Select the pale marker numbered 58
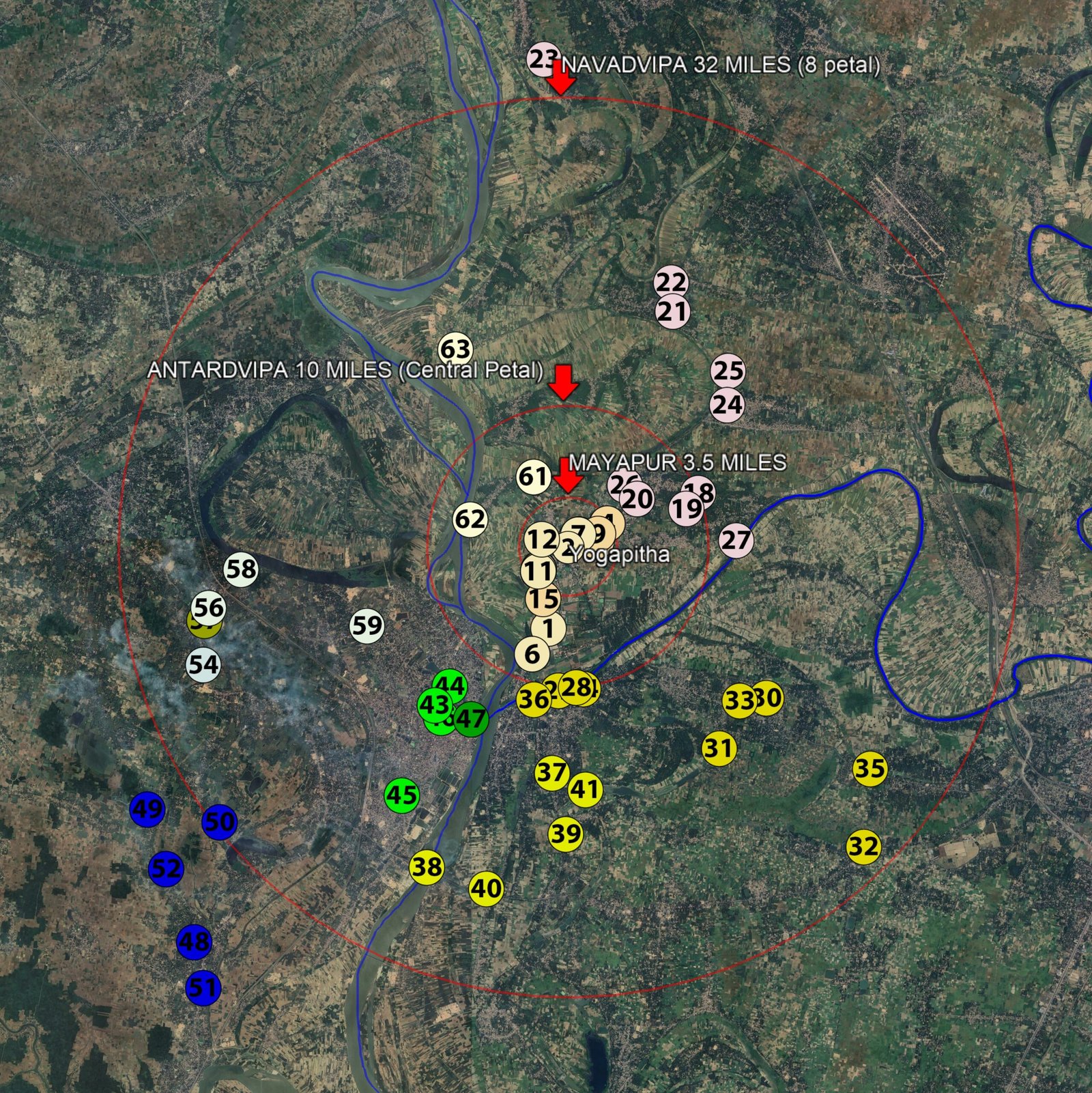 241,569
